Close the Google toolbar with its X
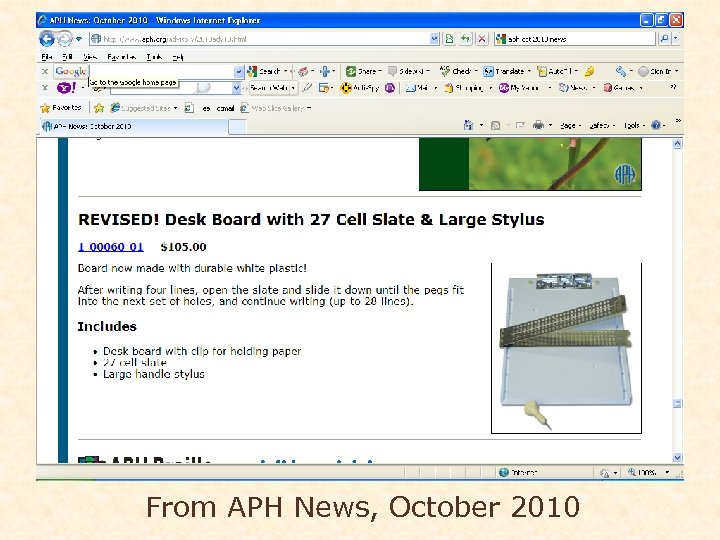720x540 pixels. tap(45, 71)
